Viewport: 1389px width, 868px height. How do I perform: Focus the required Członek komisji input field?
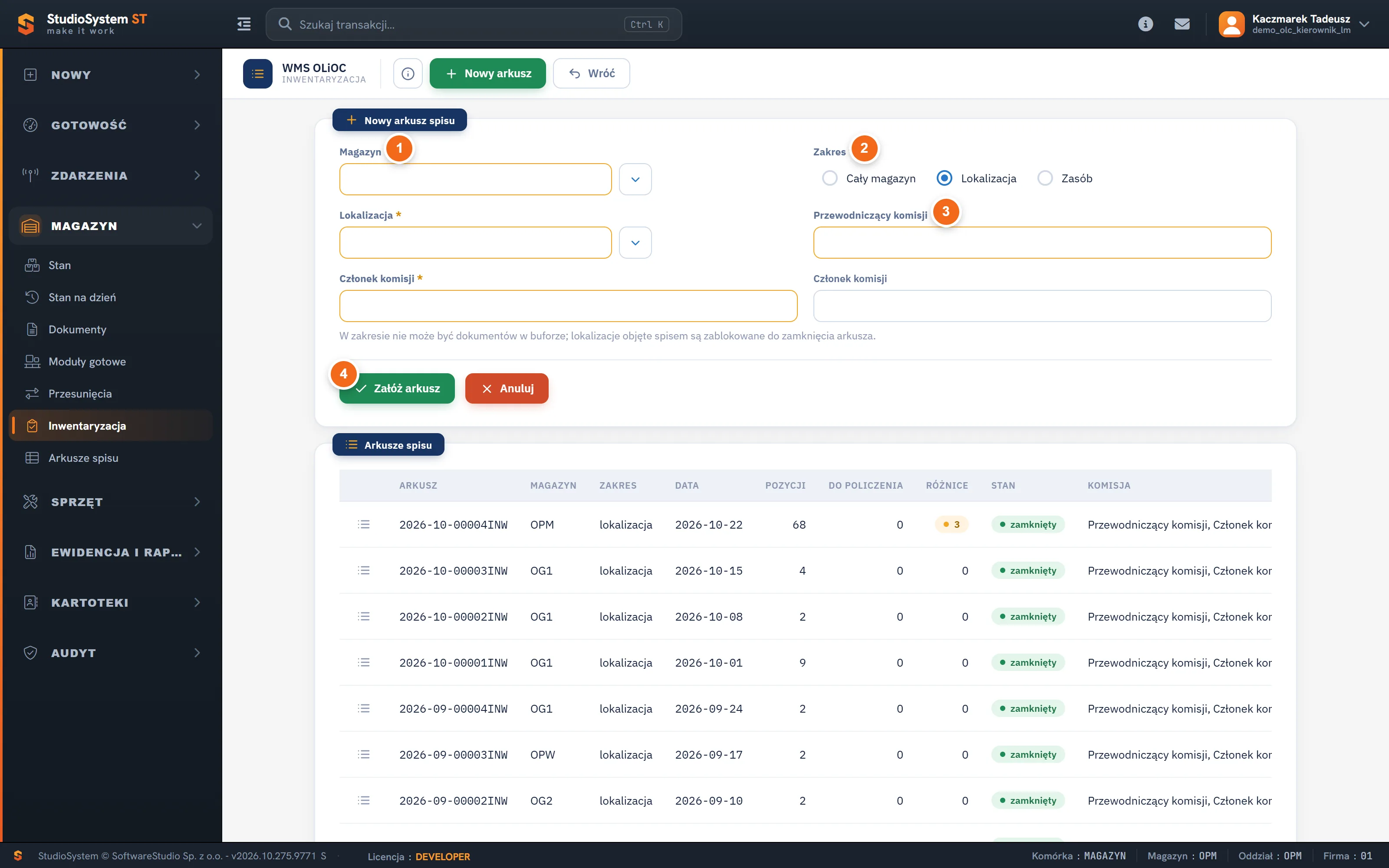point(568,306)
